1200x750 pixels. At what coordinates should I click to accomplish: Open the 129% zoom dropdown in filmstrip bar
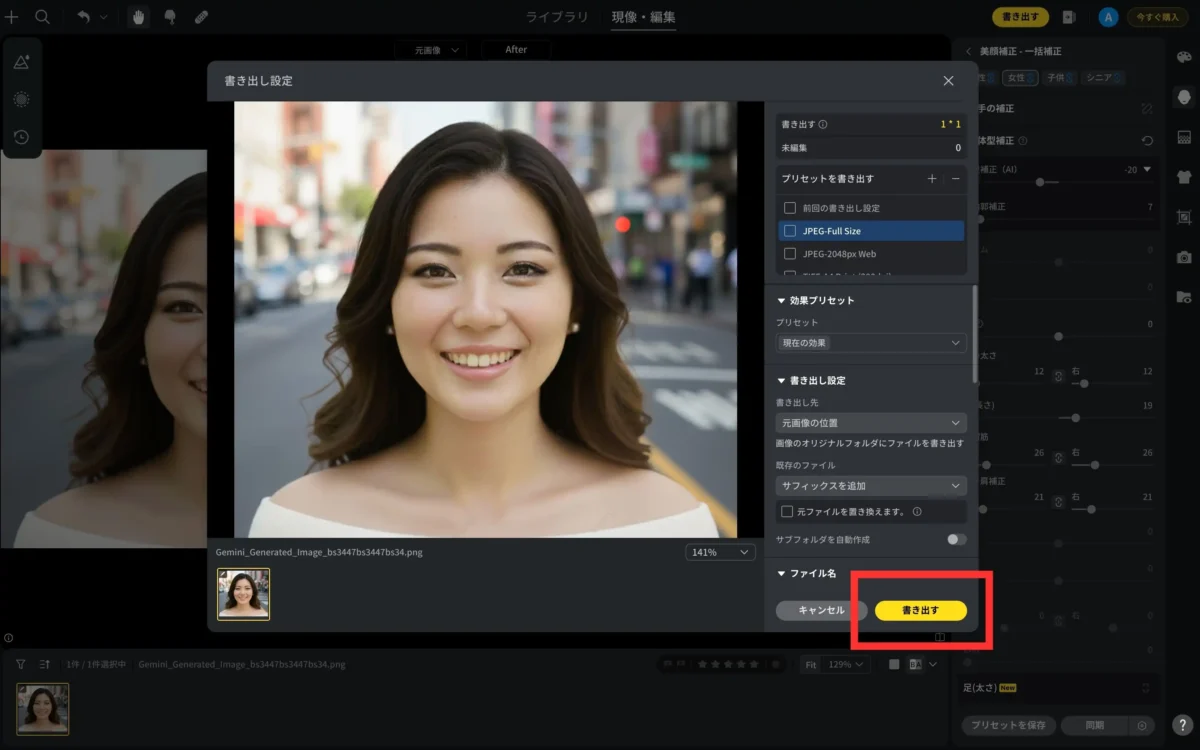point(847,664)
